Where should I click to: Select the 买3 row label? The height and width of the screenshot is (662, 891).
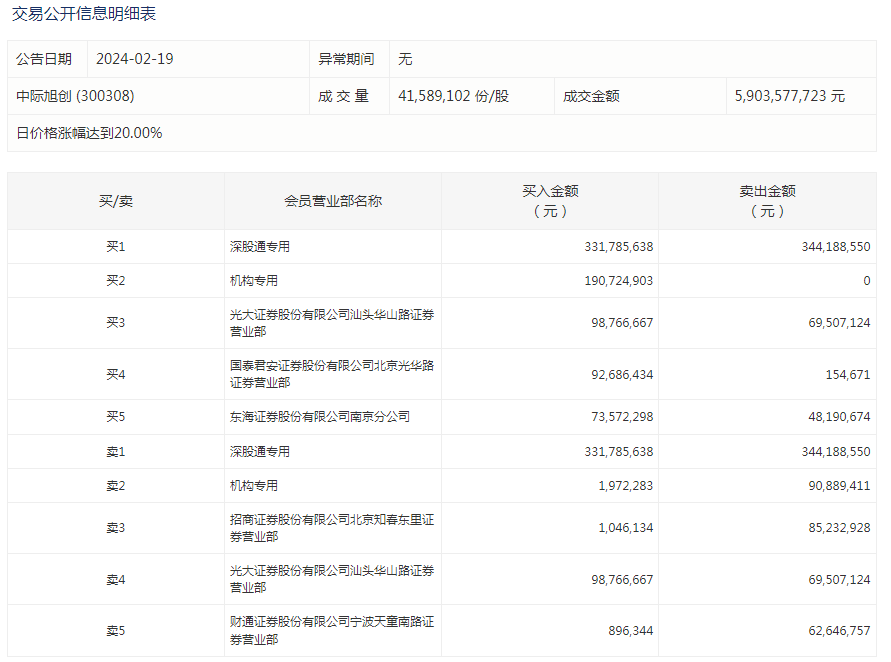click(116, 323)
